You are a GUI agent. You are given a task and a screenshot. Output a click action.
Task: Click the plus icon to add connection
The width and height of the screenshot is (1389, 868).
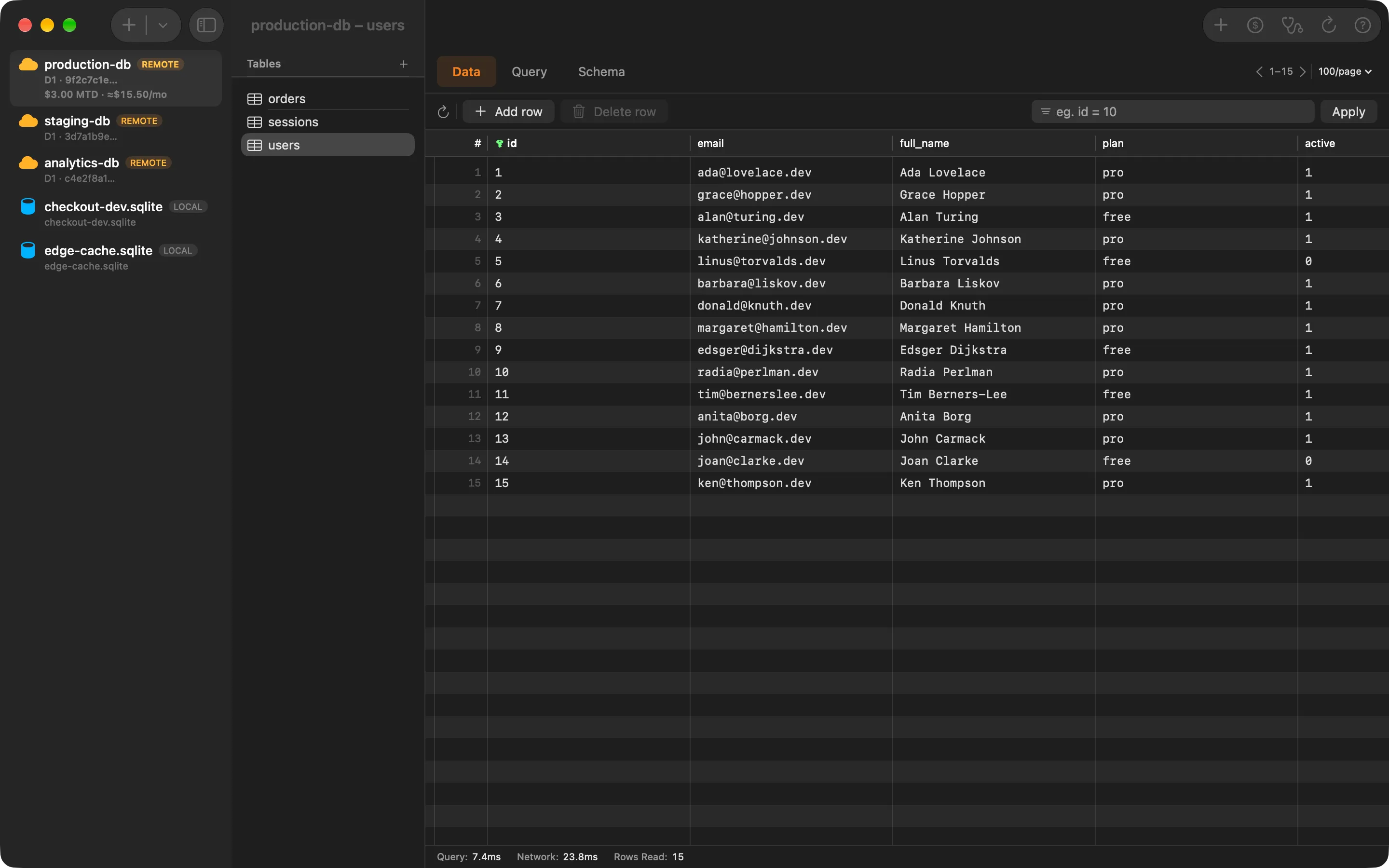[x=129, y=25]
